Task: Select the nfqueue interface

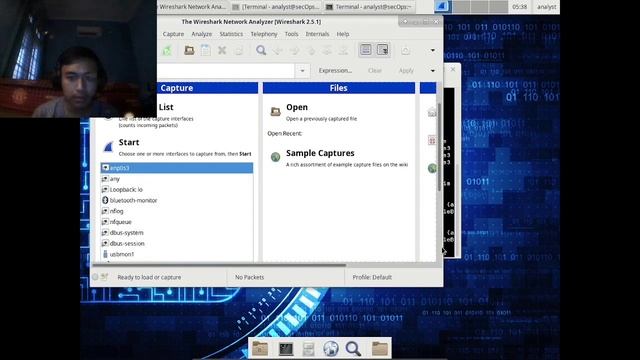Action: pyautogui.click(x=177, y=222)
